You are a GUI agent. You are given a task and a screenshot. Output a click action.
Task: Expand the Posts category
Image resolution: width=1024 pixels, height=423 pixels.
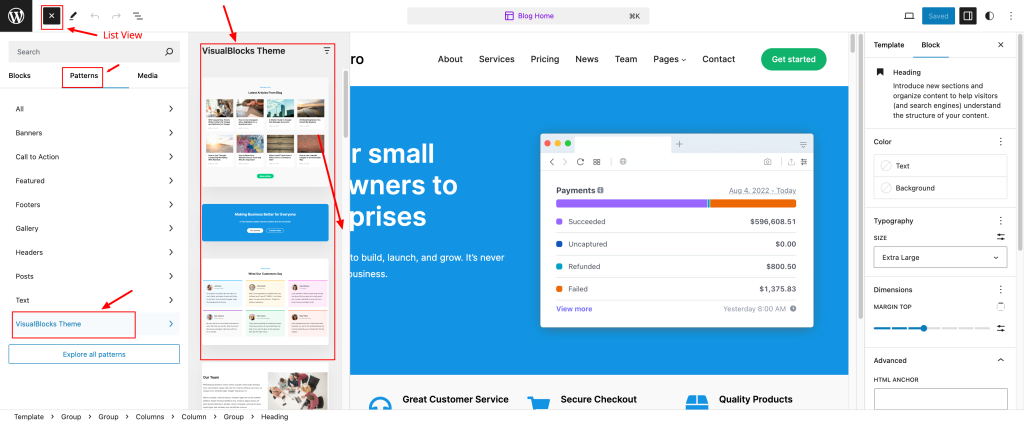pos(94,276)
